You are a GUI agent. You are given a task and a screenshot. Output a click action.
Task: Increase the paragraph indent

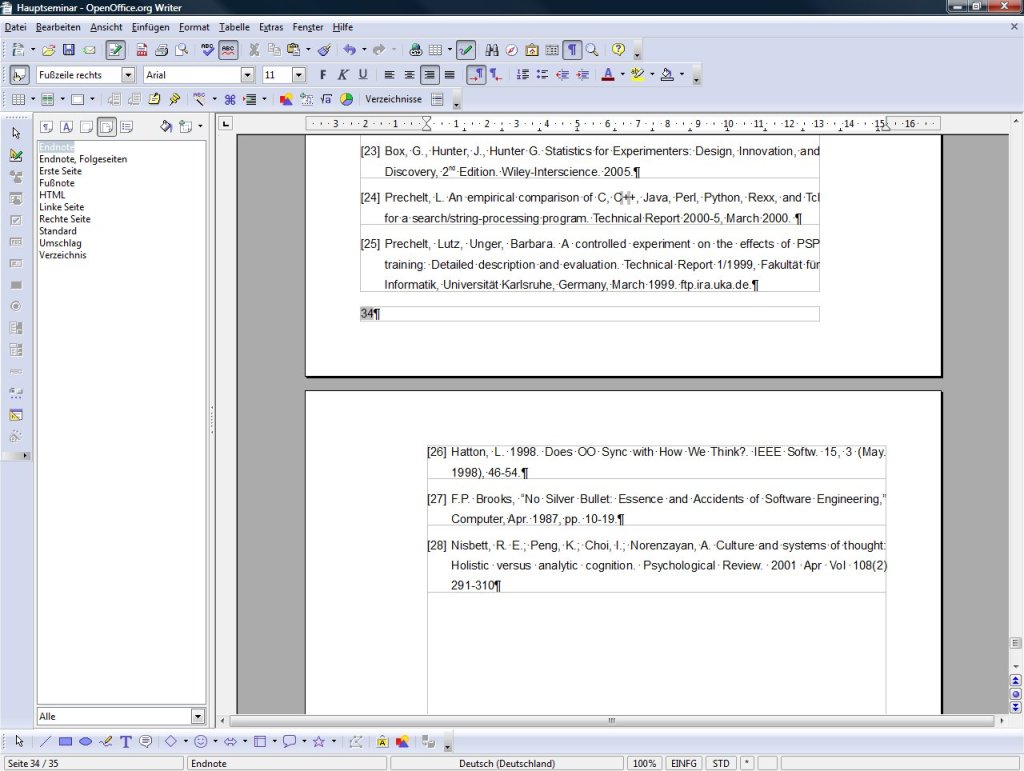(x=583, y=74)
